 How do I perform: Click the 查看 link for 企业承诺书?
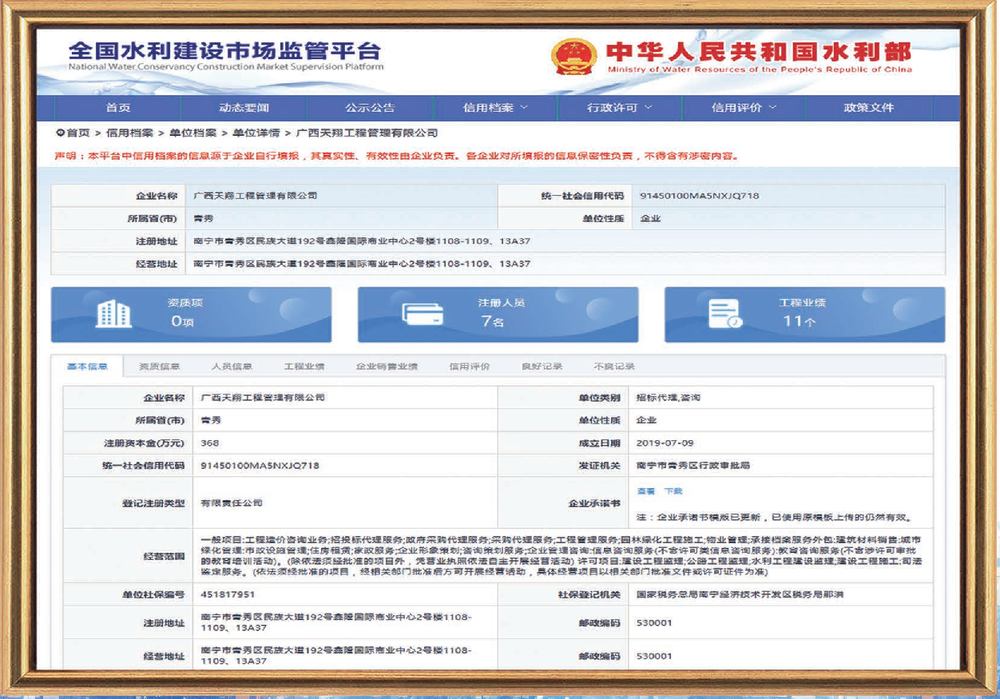tap(645, 491)
